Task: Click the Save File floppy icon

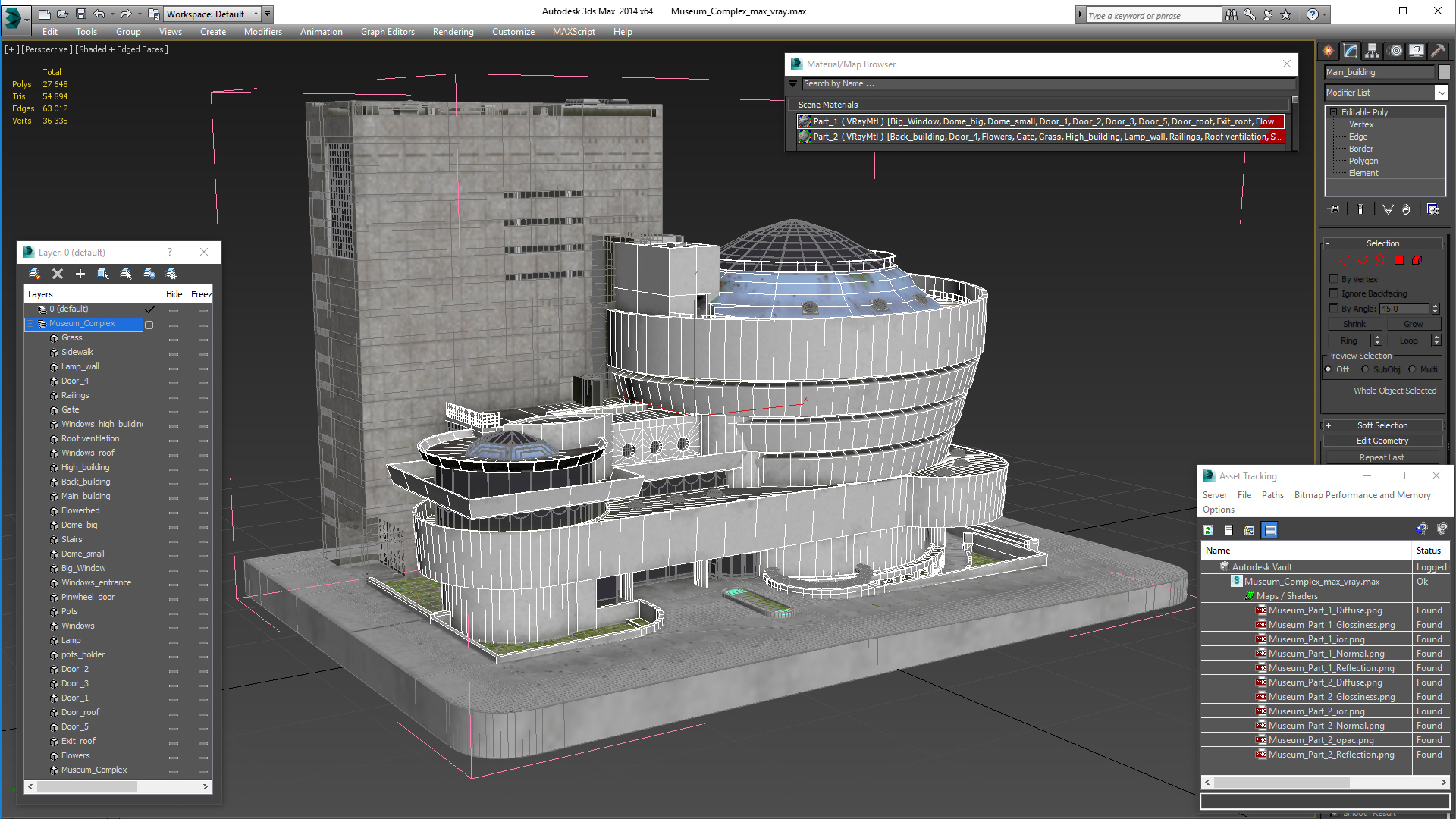Action: tap(81, 14)
